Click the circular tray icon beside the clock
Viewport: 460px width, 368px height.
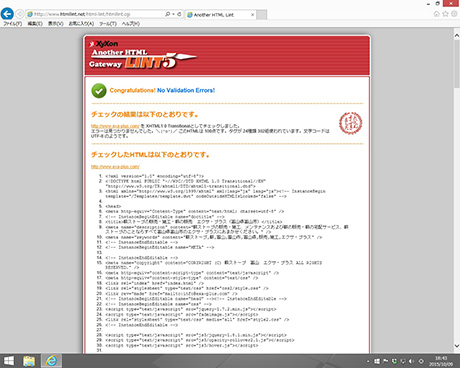click(421, 361)
